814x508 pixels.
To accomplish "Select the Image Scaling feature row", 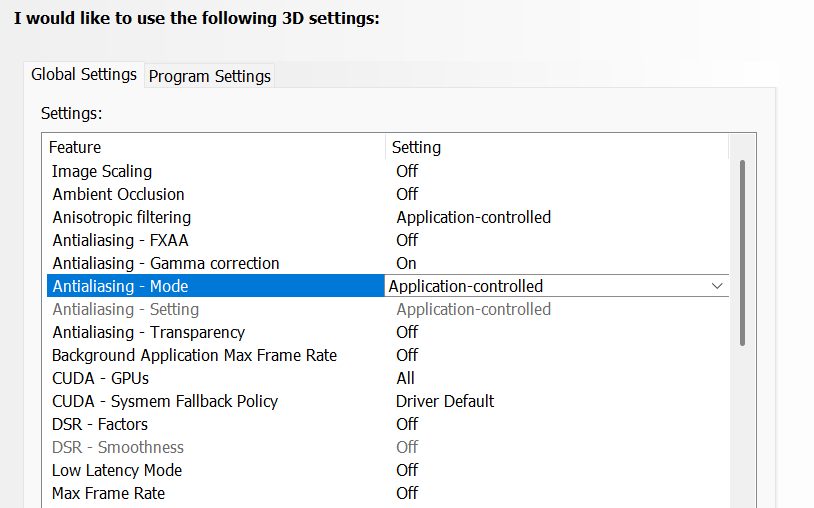I will point(102,171).
